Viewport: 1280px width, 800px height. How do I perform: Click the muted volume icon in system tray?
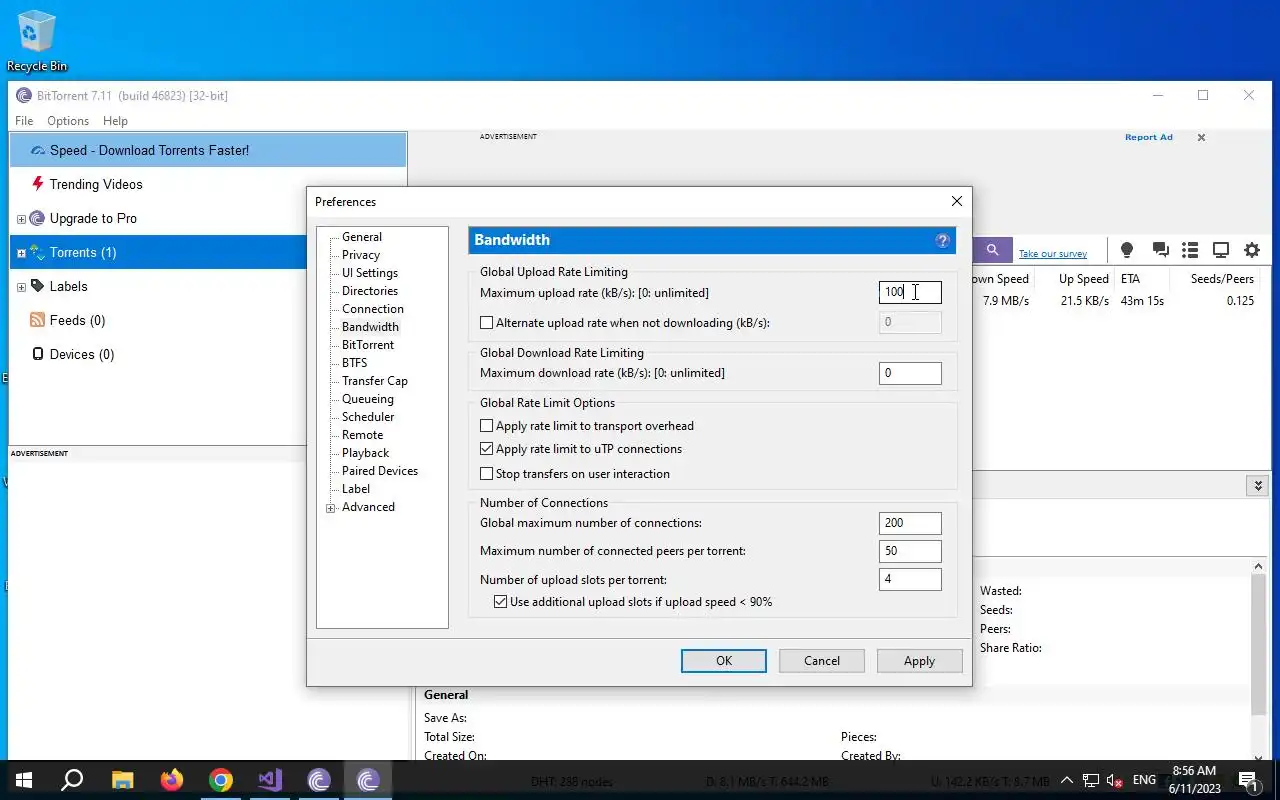[x=1114, y=780]
